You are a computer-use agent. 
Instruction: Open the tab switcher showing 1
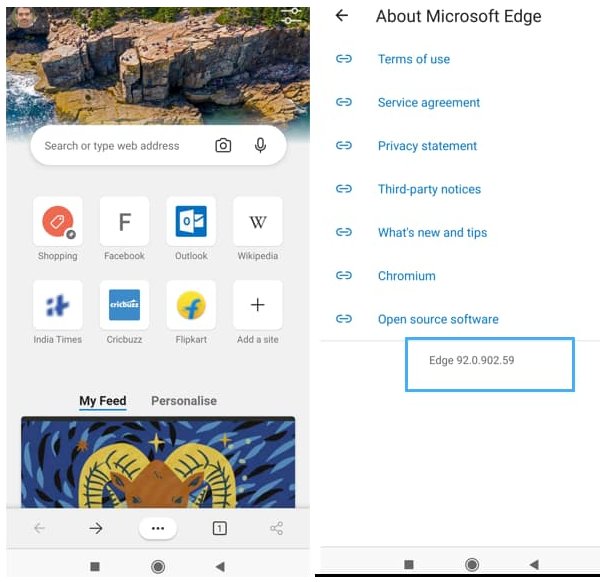(220, 528)
